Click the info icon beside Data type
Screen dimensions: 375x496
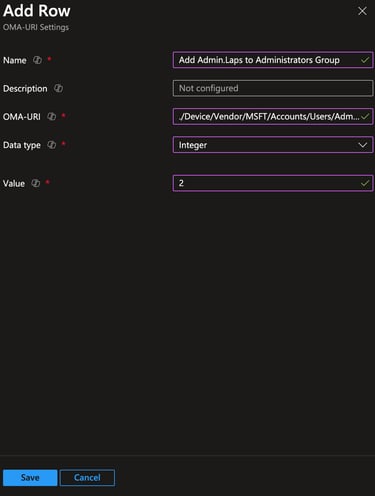pyautogui.click(x=52, y=145)
